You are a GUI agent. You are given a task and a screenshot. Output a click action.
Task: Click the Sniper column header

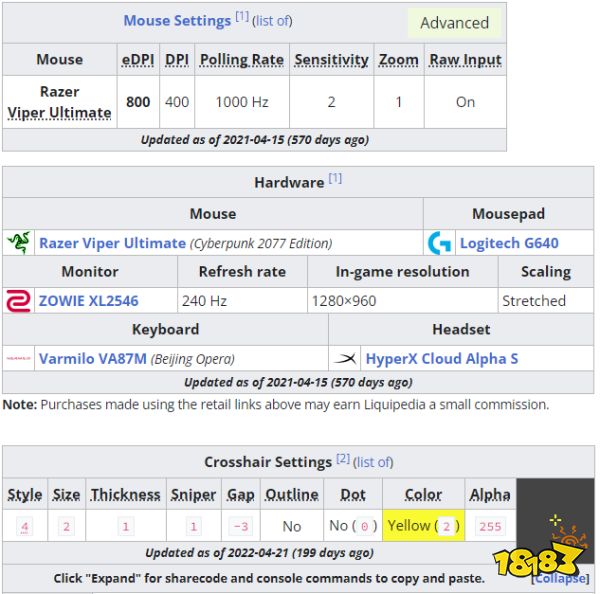pos(194,495)
